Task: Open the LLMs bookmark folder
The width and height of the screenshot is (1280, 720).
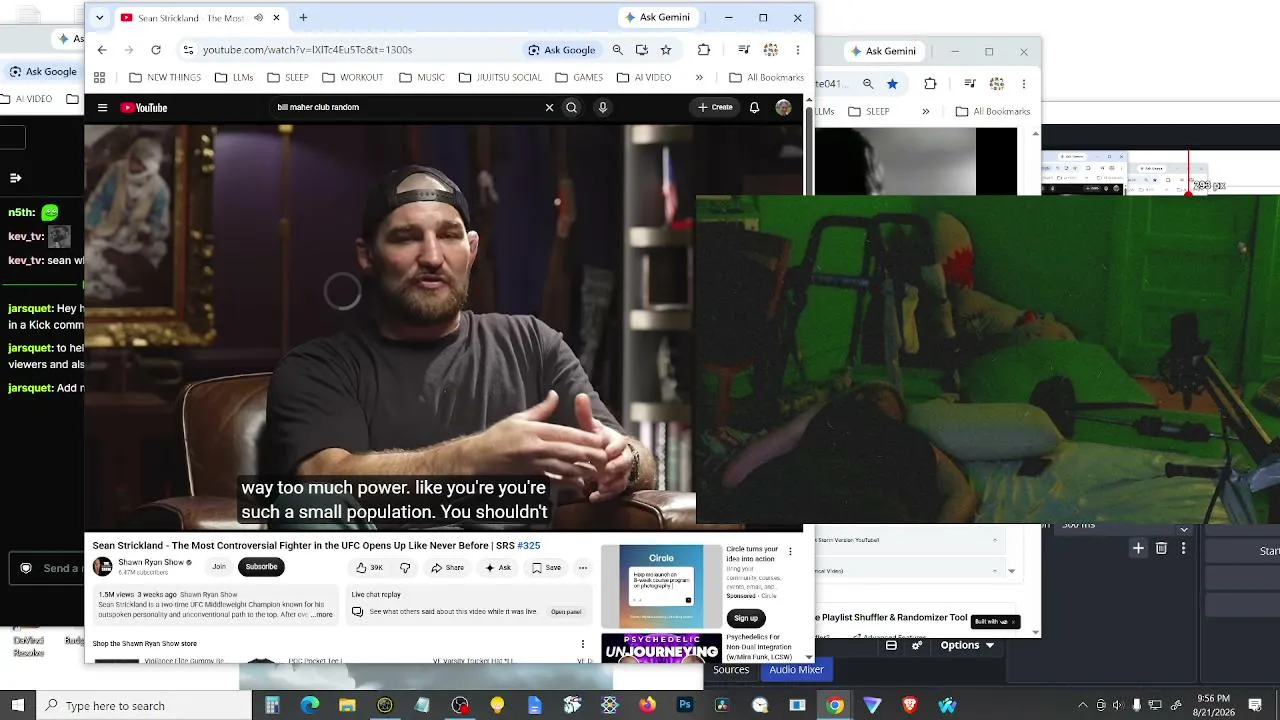Action: [233, 77]
